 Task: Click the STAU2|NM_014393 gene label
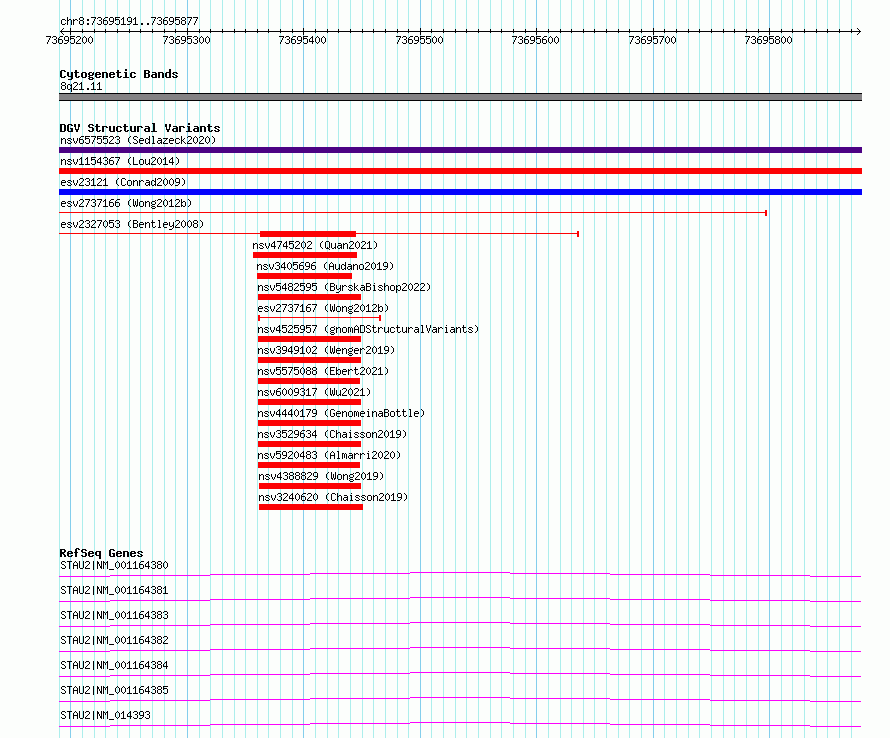click(106, 715)
